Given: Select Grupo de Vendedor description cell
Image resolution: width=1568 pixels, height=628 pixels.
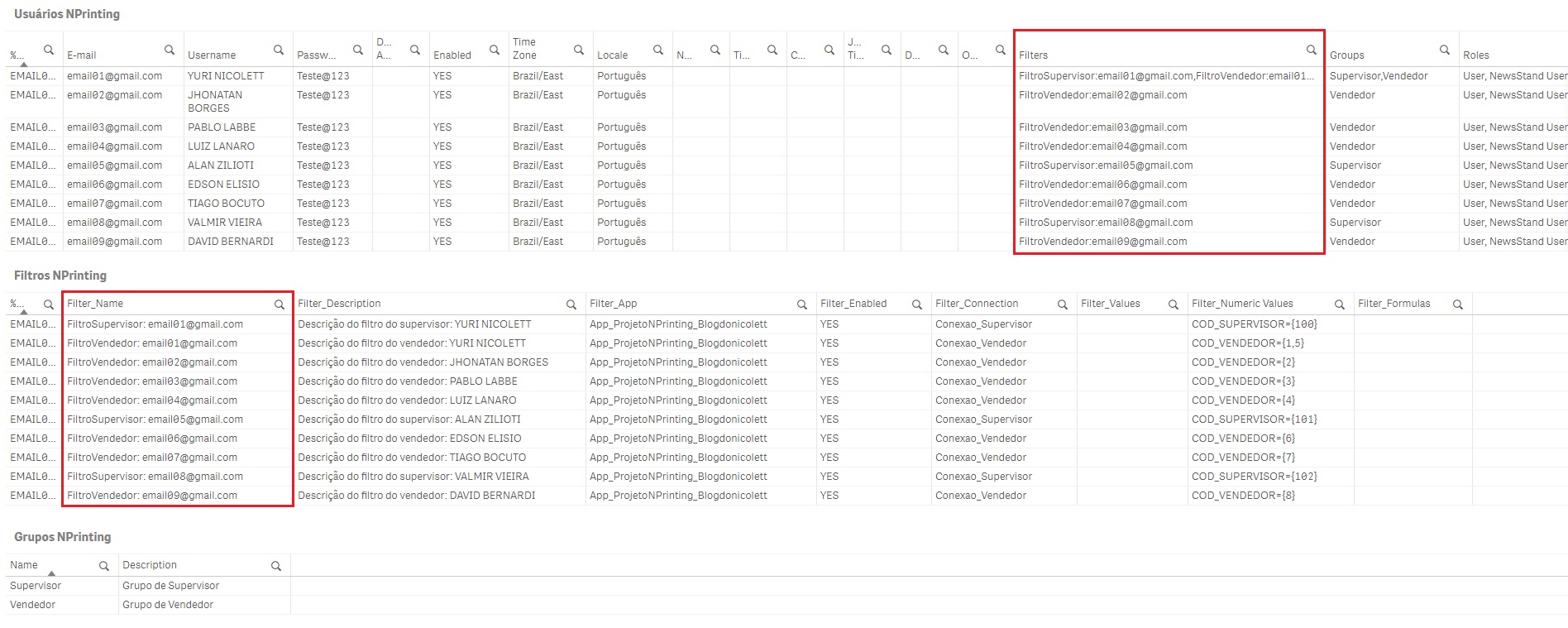Looking at the screenshot, I should pos(168,605).
